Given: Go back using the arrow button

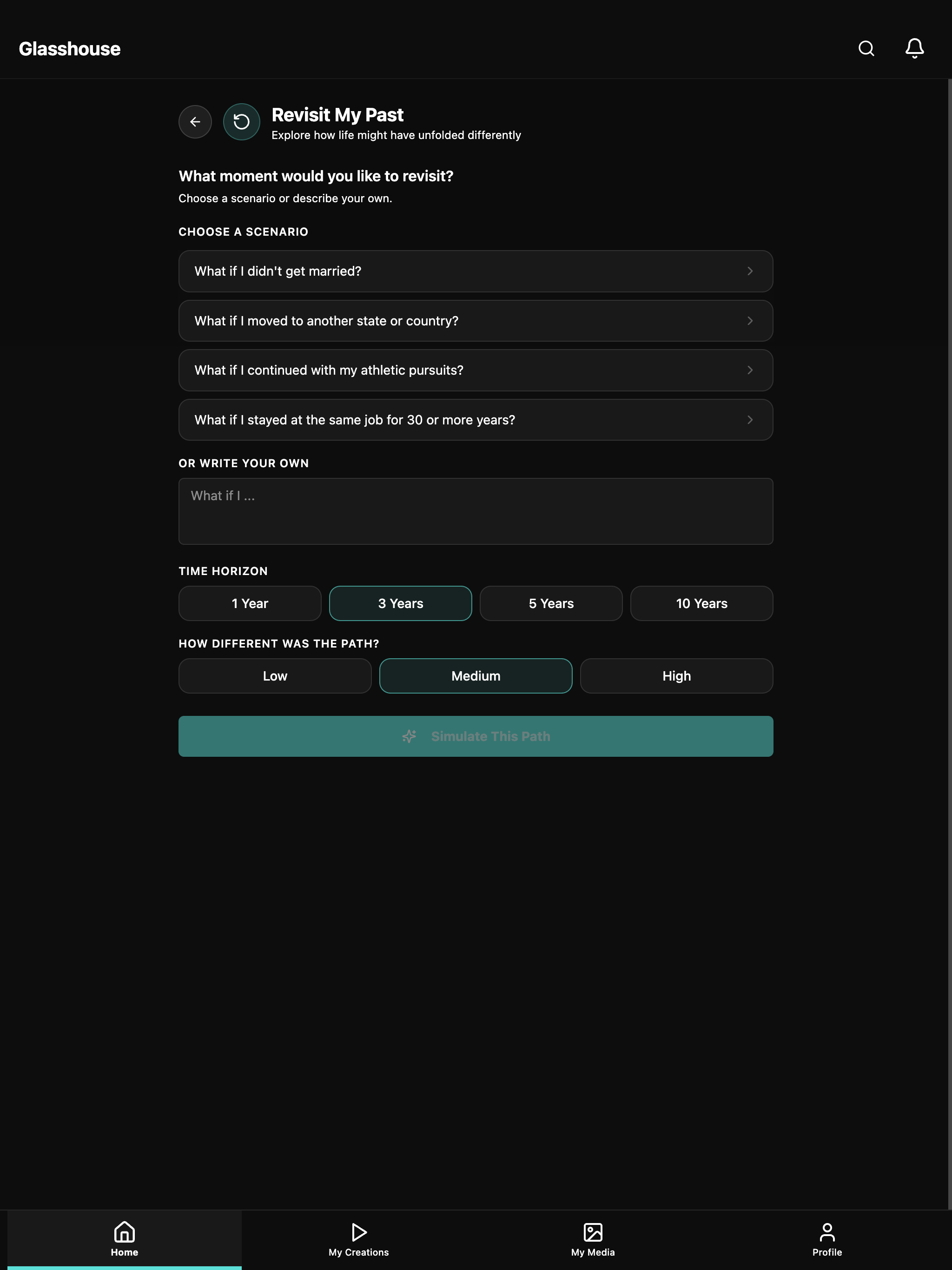Looking at the screenshot, I should coord(195,122).
